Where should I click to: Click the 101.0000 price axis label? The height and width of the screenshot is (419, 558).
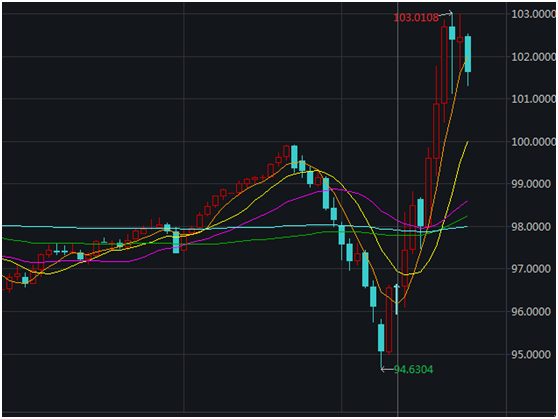[533, 99]
